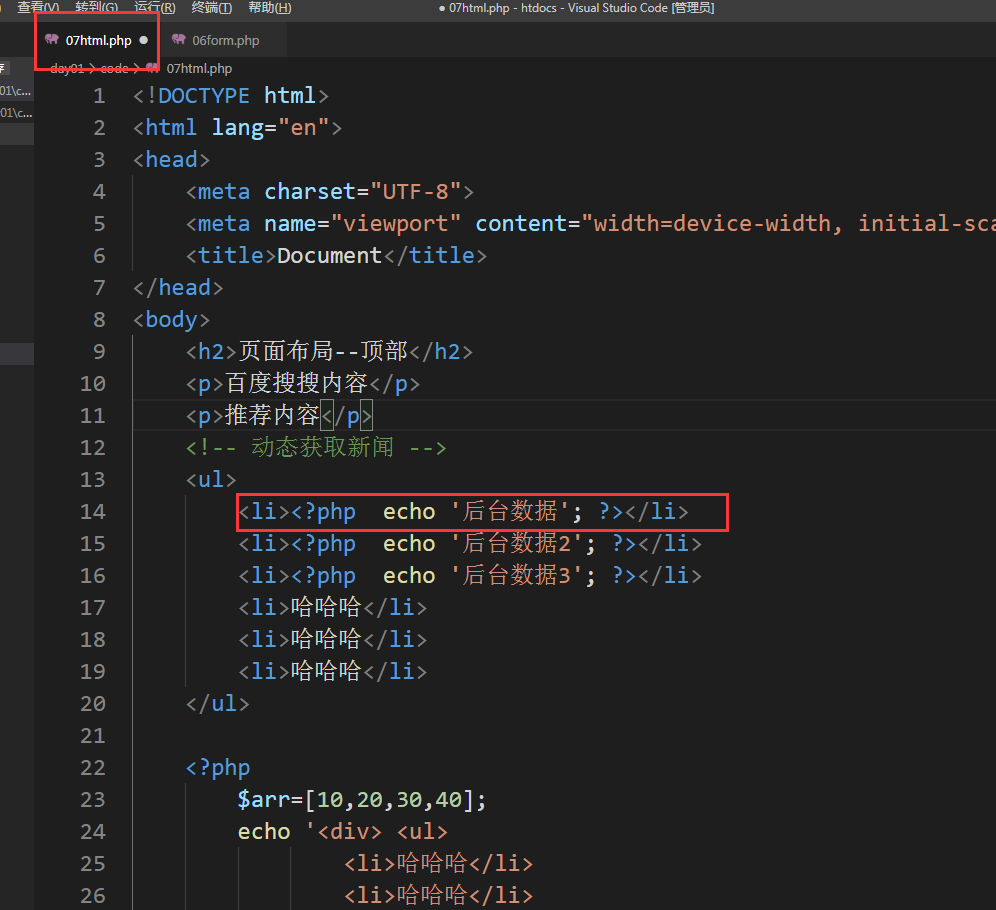Open the 帮助(H) menu

pyautogui.click(x=268, y=8)
